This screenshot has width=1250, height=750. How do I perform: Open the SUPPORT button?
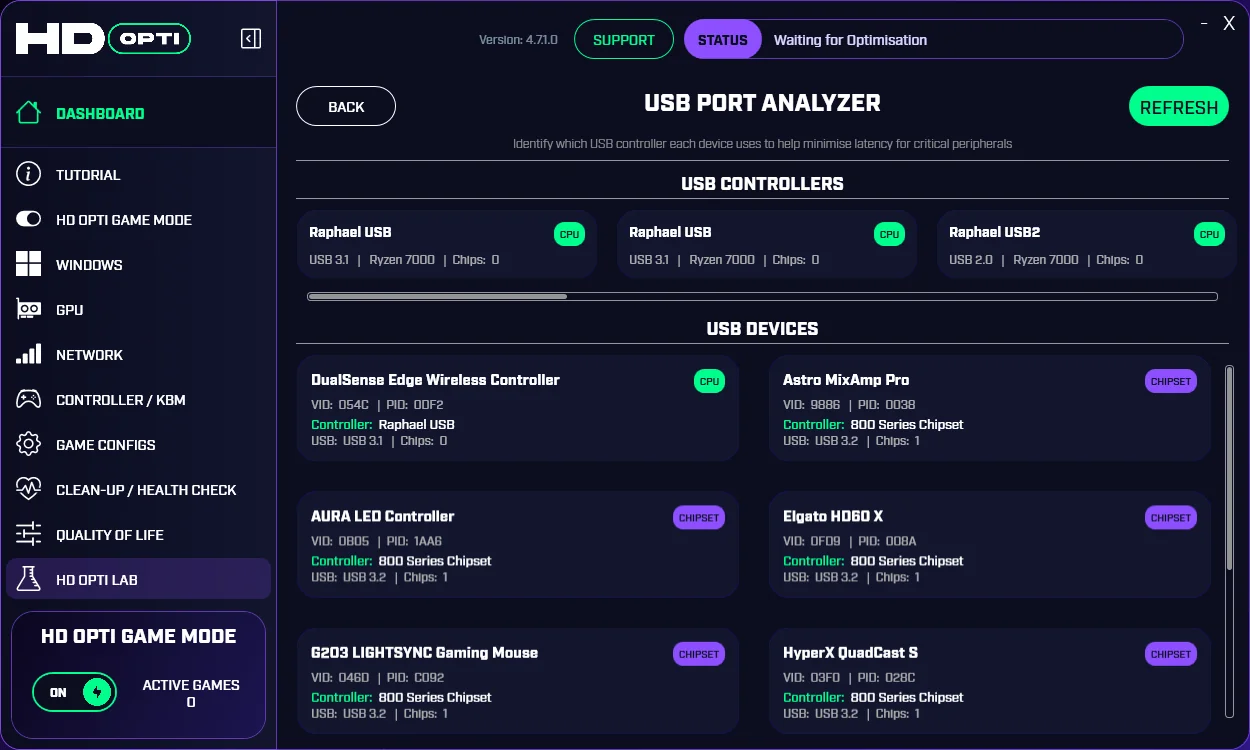(624, 40)
